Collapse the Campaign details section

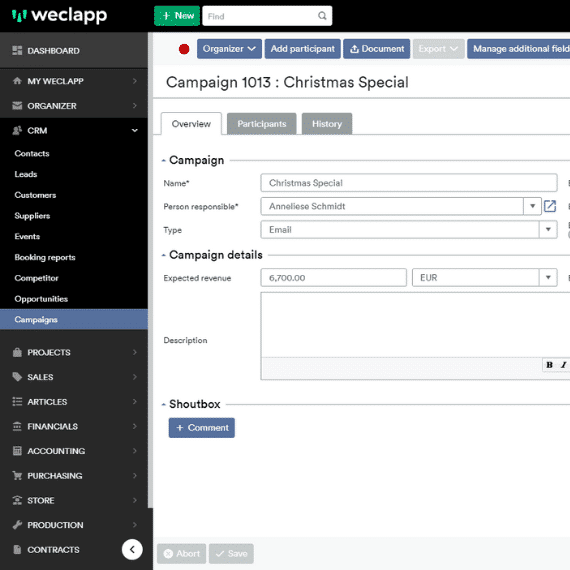coord(164,255)
